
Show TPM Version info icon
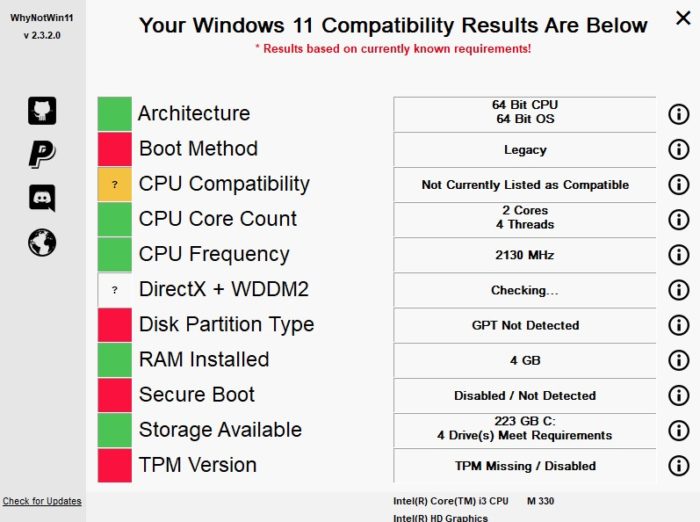pyautogui.click(x=678, y=465)
